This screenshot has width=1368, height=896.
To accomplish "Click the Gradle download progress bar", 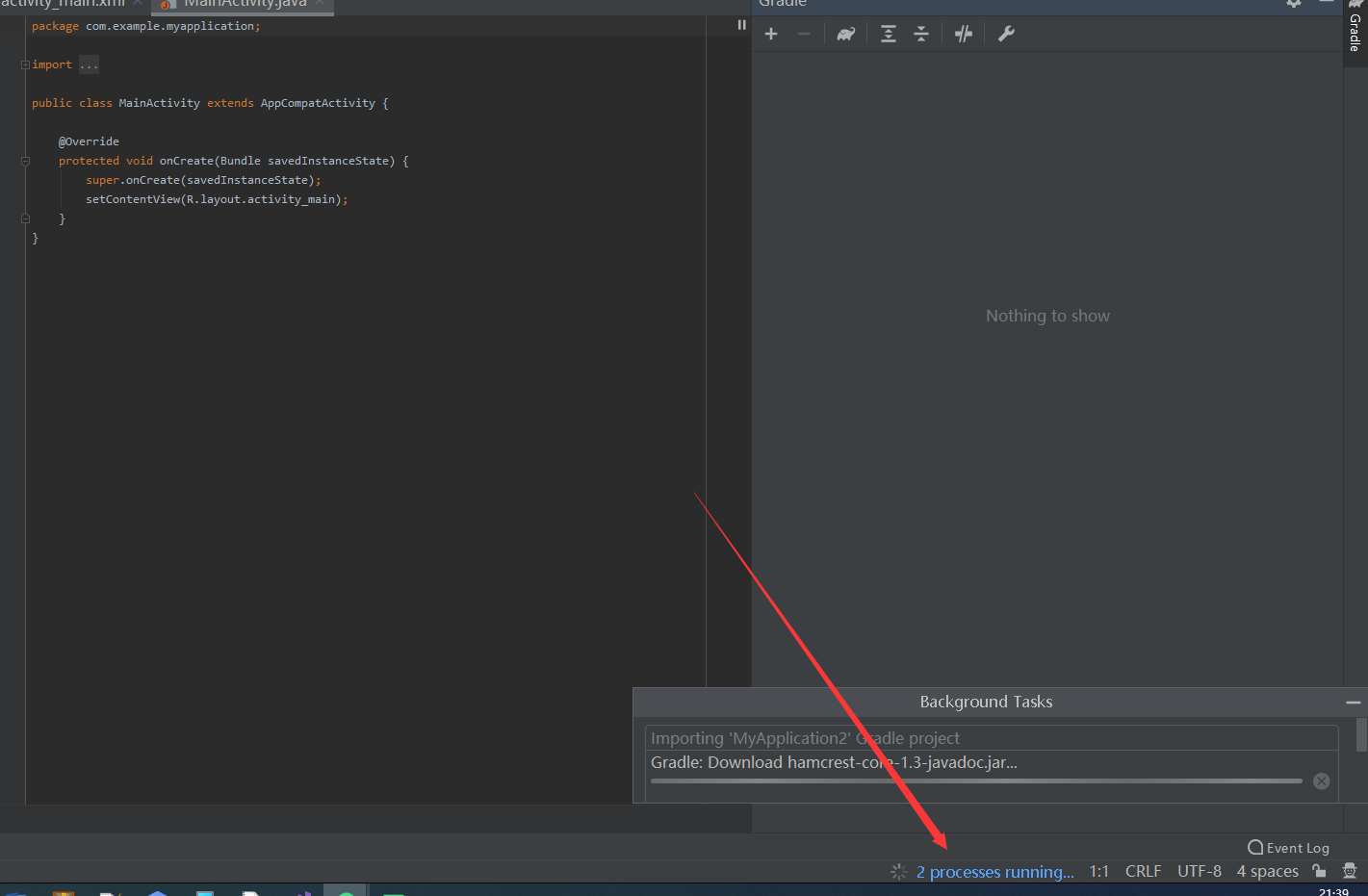I will click(976, 781).
